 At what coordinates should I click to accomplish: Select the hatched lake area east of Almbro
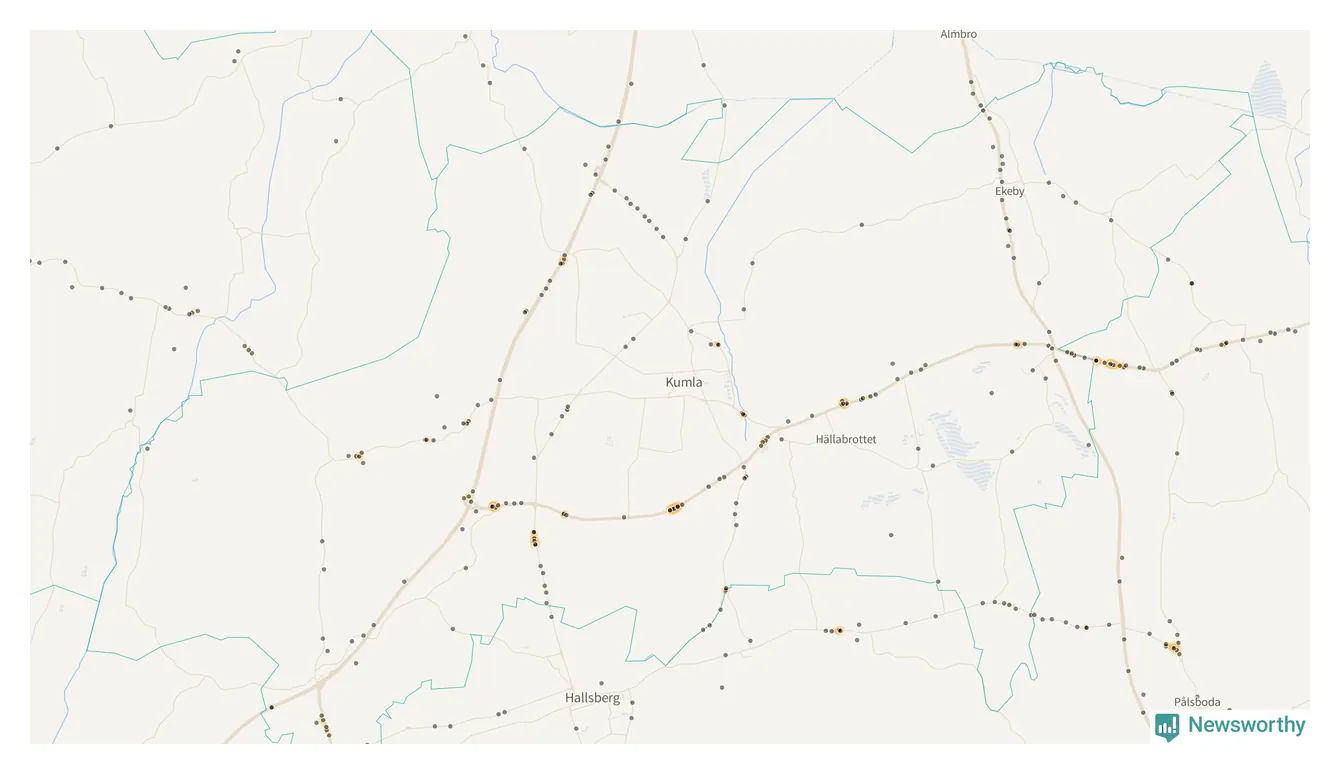pos(1267,92)
